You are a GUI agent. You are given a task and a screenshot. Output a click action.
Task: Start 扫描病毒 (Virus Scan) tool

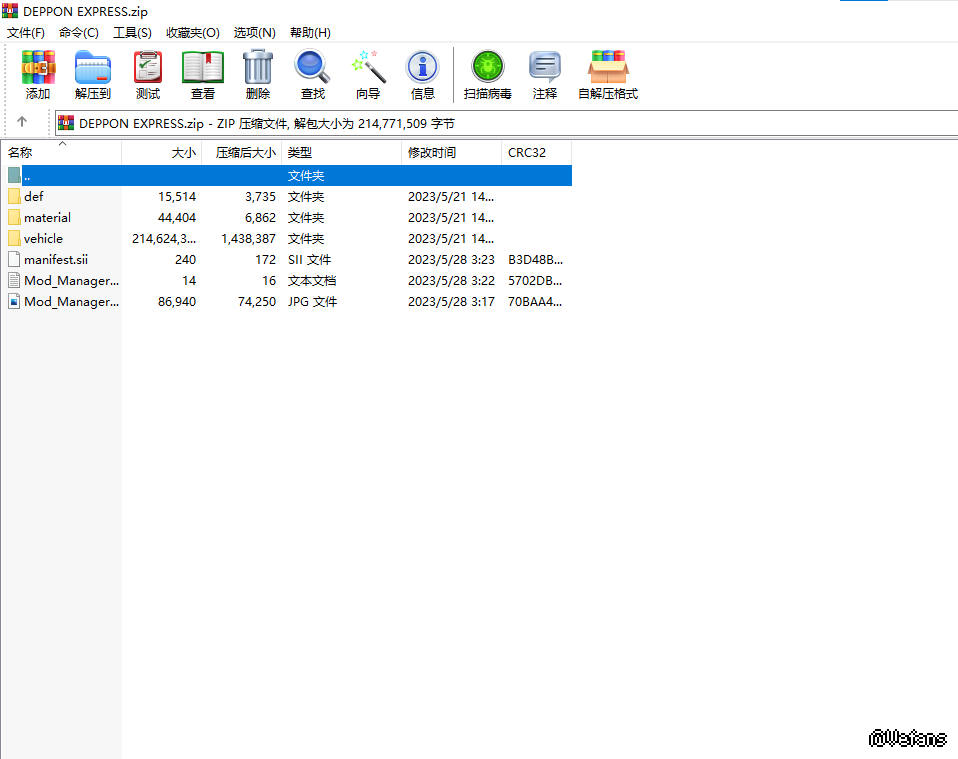488,75
